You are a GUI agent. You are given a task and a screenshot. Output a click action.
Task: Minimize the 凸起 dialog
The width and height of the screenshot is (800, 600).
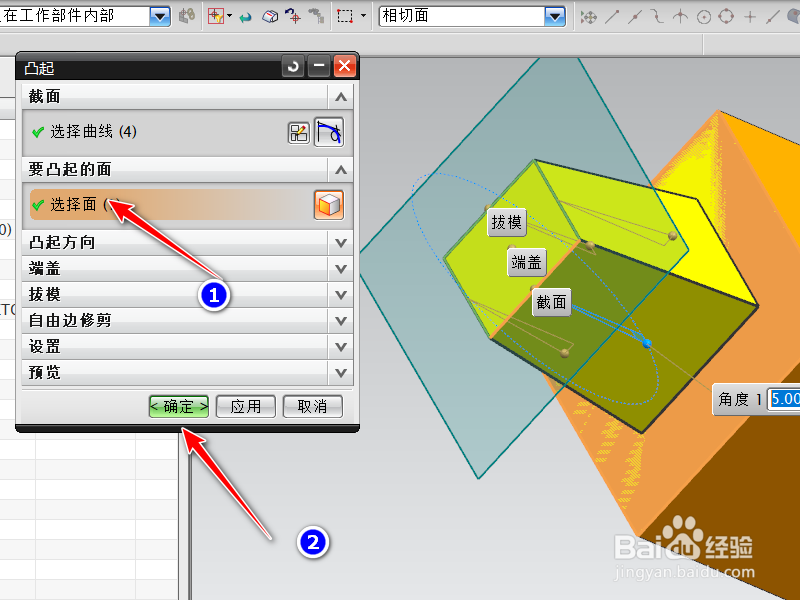tap(319, 66)
